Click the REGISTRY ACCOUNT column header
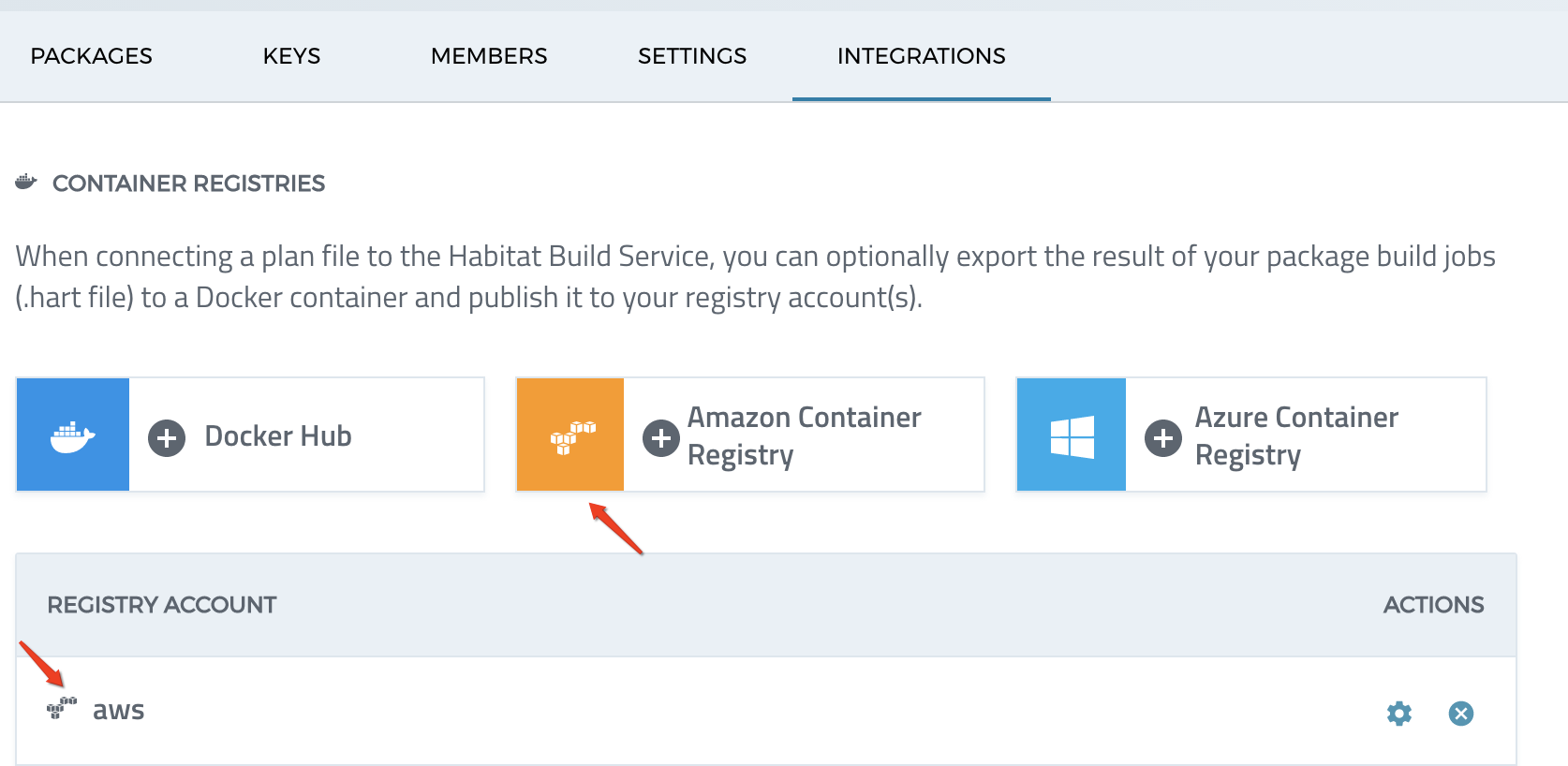This screenshot has width=1568, height=766. [x=161, y=605]
